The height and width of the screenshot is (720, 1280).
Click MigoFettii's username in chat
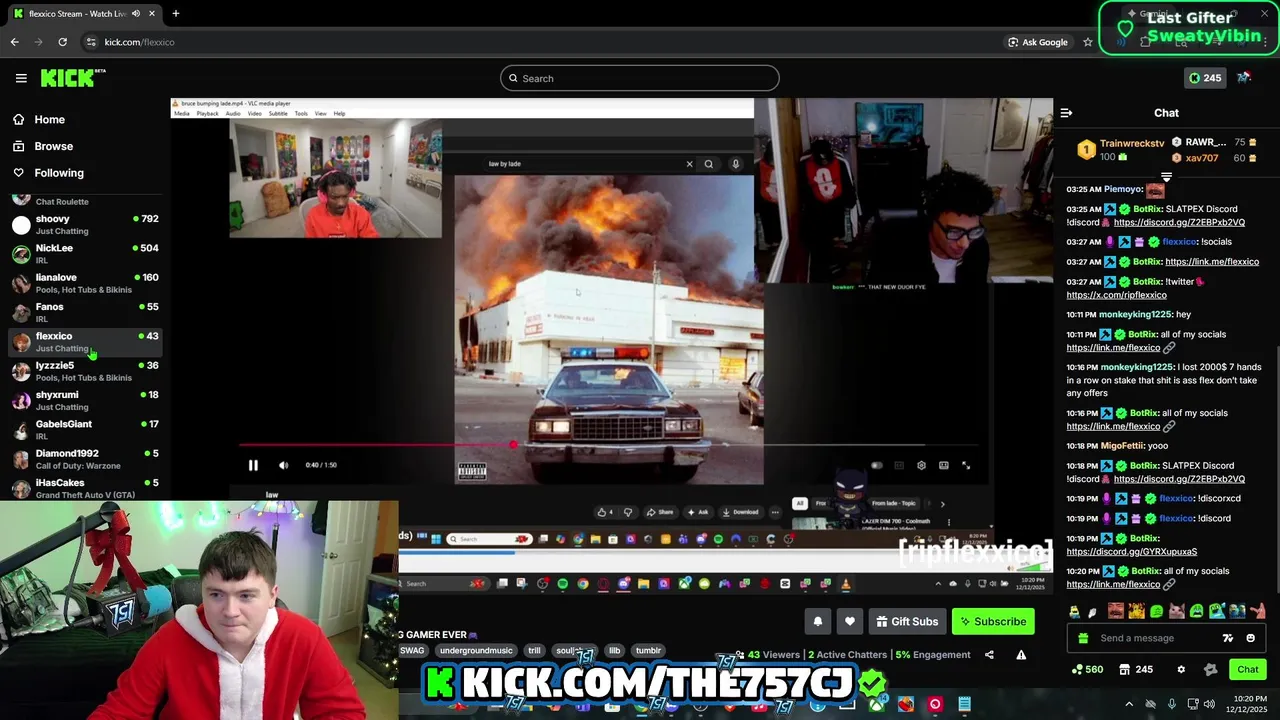pos(1121,446)
